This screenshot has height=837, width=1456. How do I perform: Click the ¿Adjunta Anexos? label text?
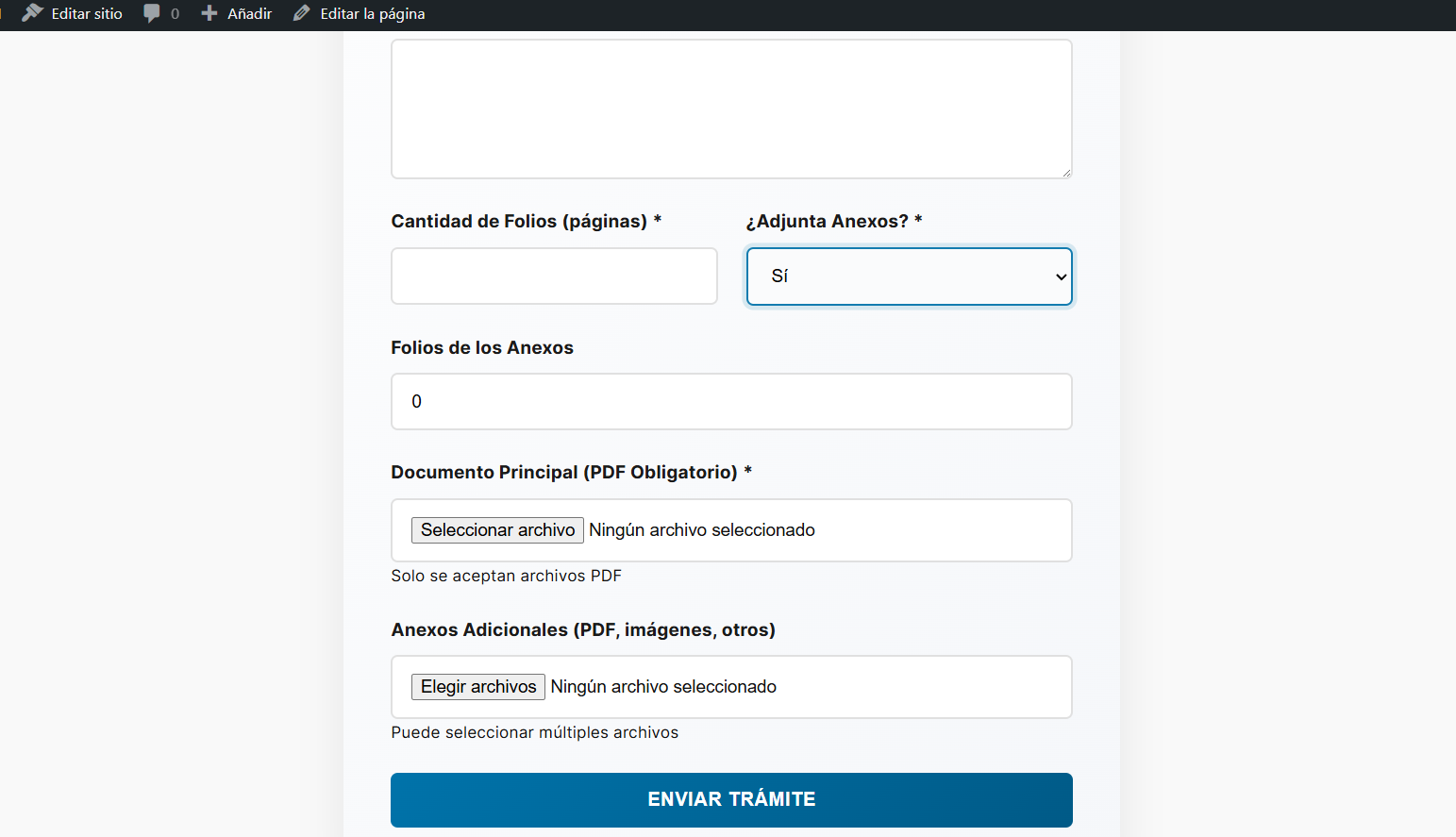click(x=827, y=221)
